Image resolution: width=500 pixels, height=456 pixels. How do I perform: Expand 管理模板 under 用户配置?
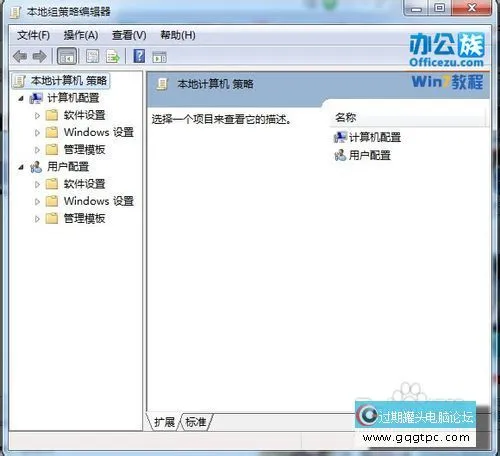pyautogui.click(x=37, y=219)
